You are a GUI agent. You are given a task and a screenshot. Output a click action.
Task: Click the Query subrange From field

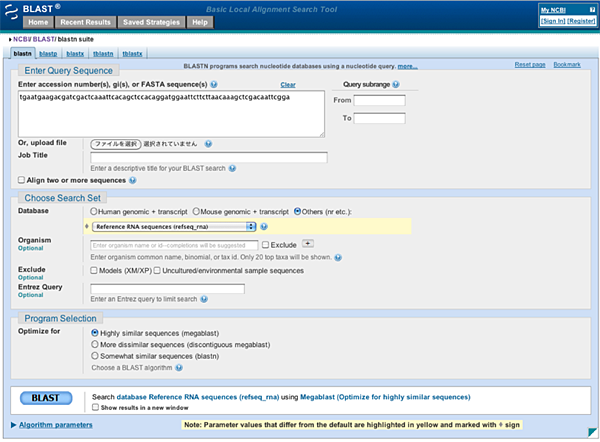click(x=379, y=100)
